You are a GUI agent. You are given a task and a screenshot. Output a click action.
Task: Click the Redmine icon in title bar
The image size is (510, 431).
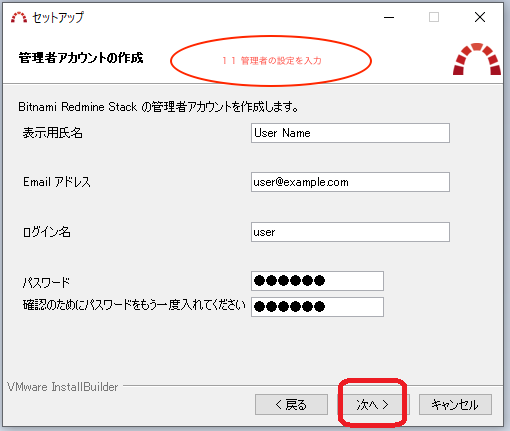click(x=19, y=17)
